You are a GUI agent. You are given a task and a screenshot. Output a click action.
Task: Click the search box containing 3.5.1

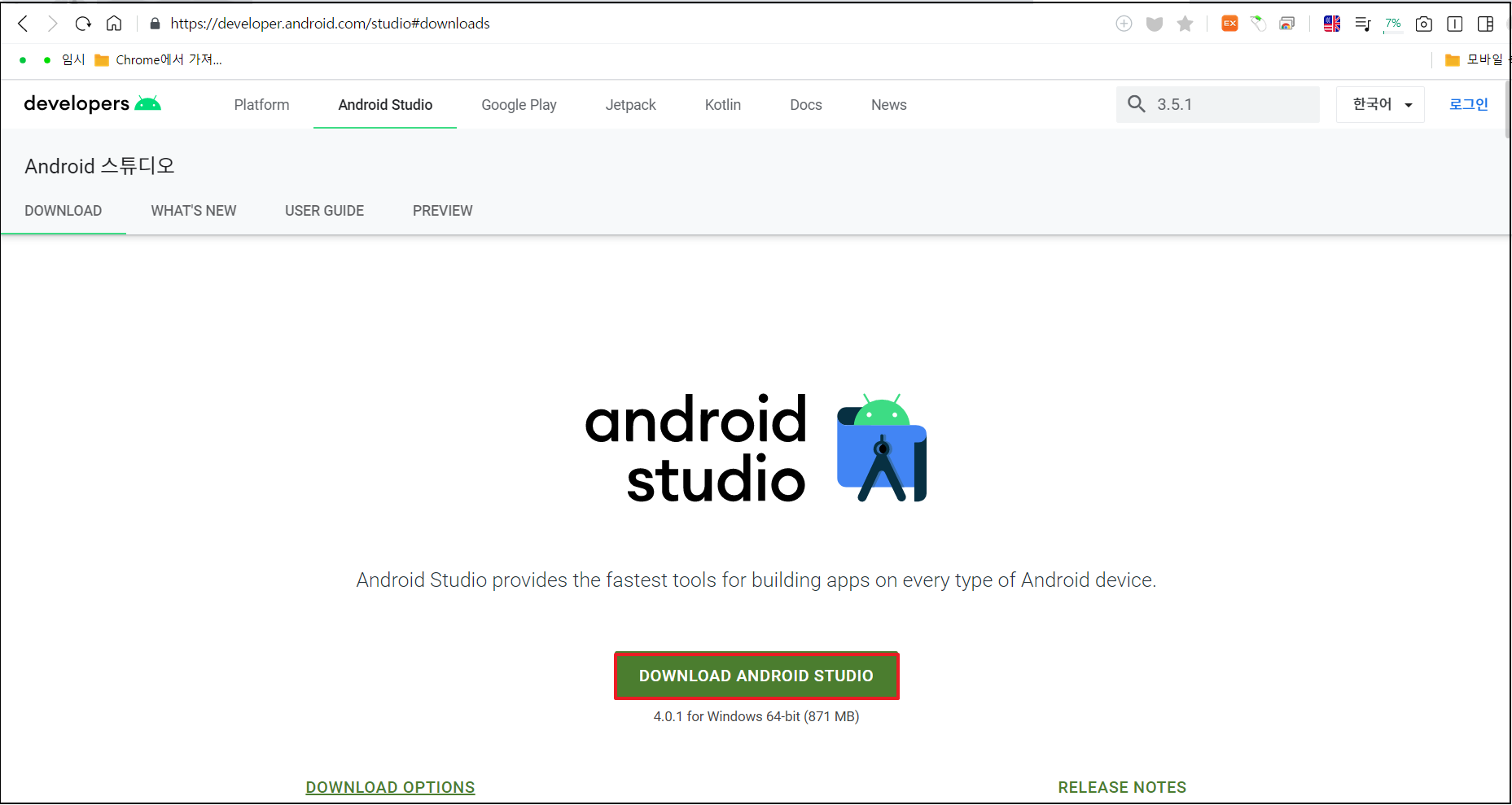point(1218,104)
